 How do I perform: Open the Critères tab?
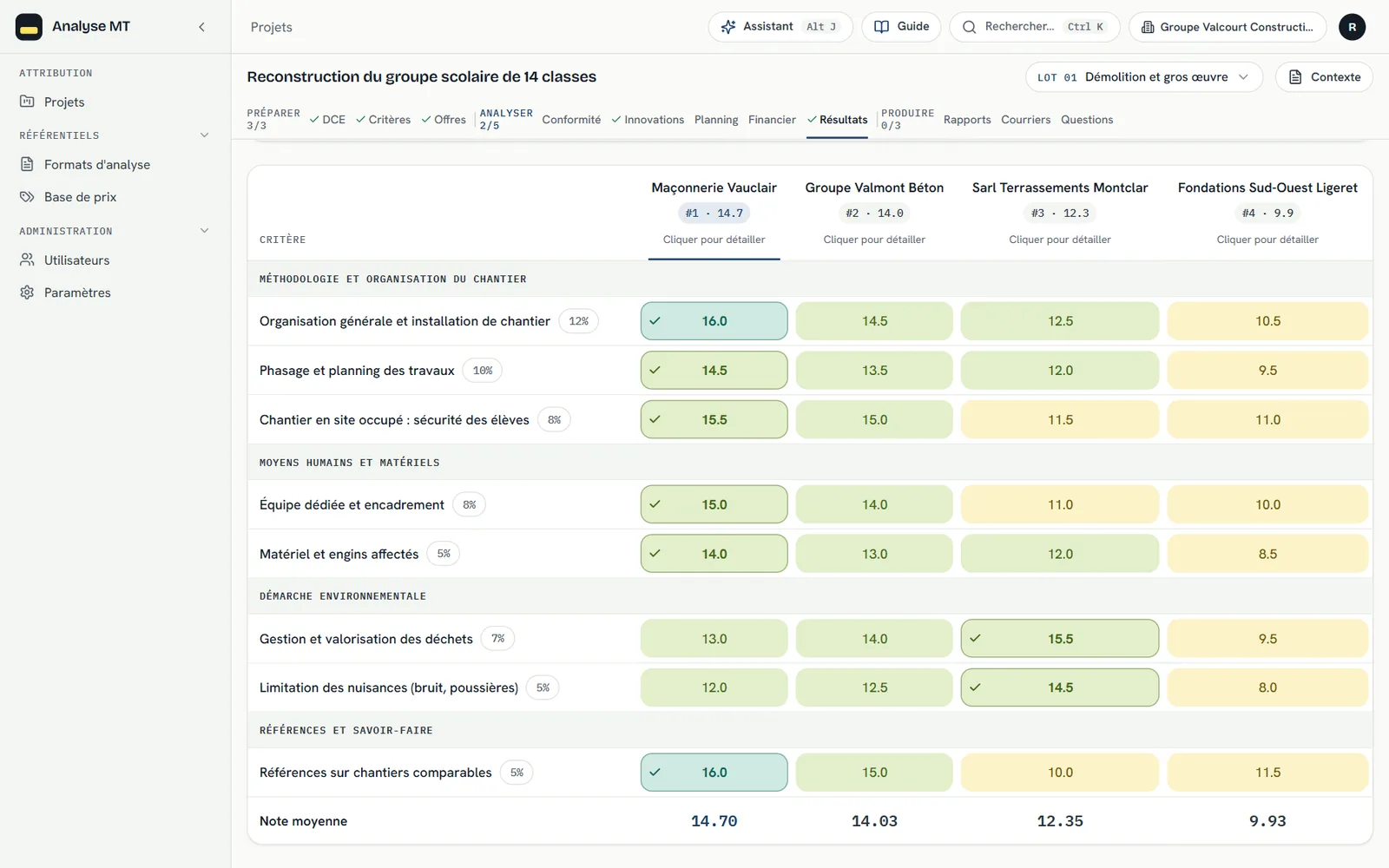point(383,120)
